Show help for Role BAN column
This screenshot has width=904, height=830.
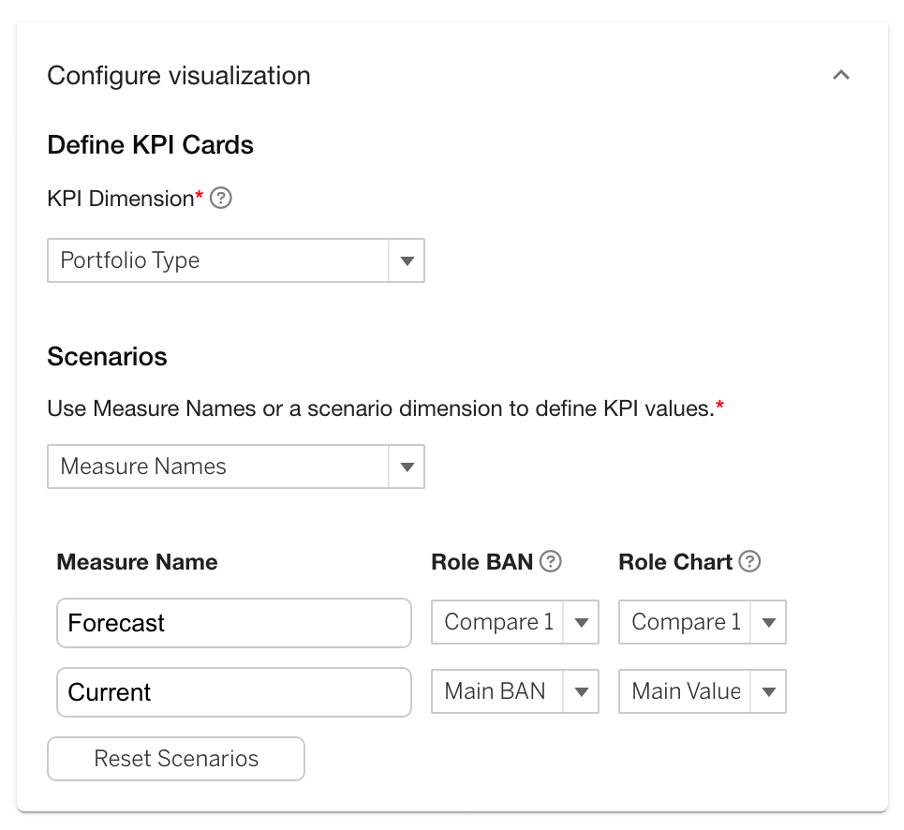click(x=551, y=561)
